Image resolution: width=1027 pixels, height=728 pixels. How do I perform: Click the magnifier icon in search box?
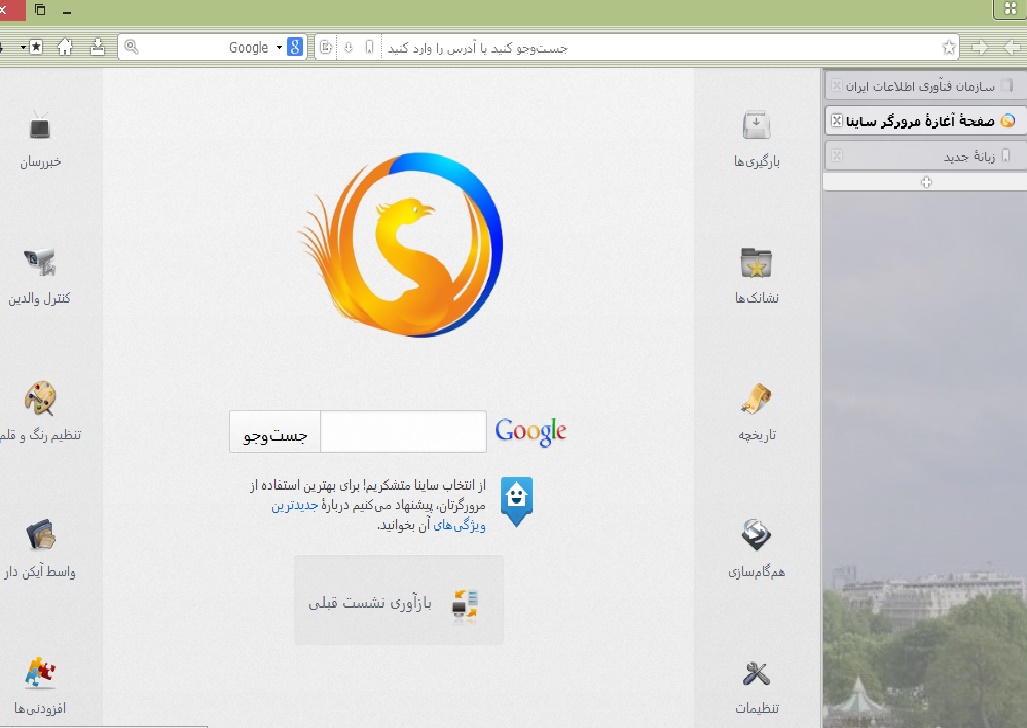pos(131,47)
